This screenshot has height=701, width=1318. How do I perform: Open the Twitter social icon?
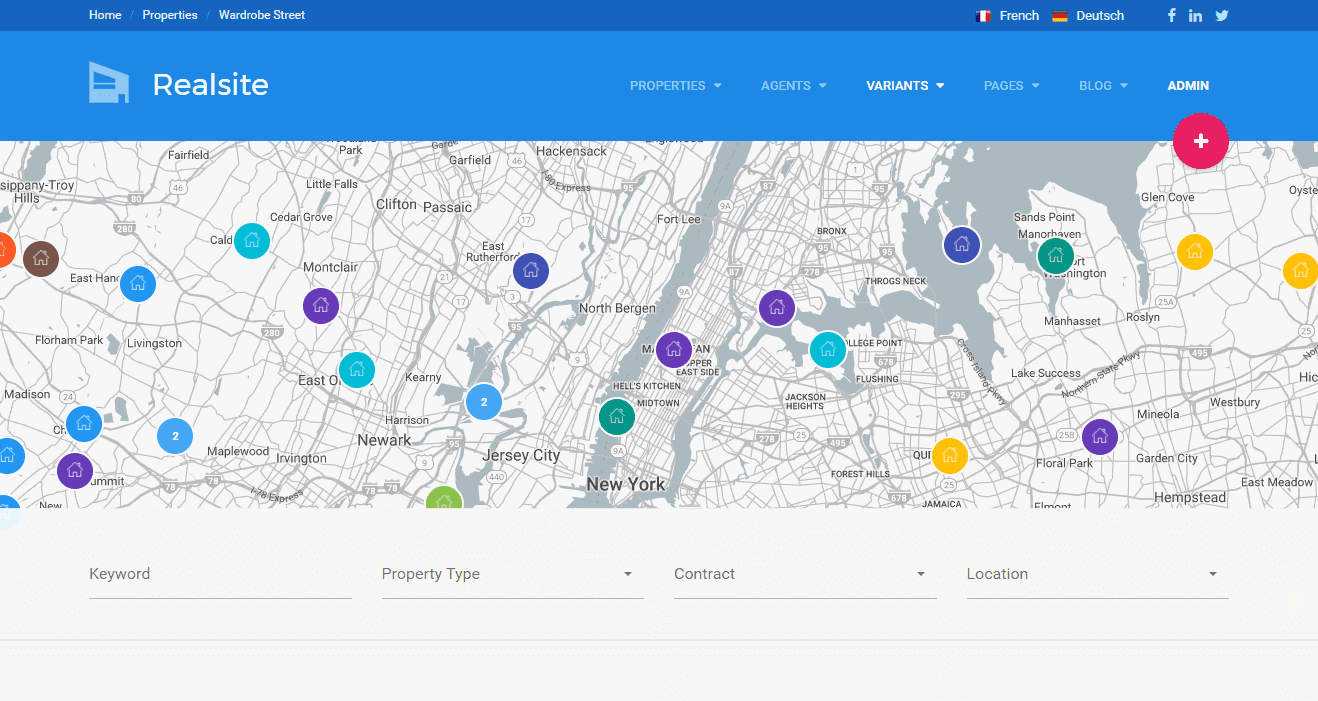click(x=1221, y=15)
